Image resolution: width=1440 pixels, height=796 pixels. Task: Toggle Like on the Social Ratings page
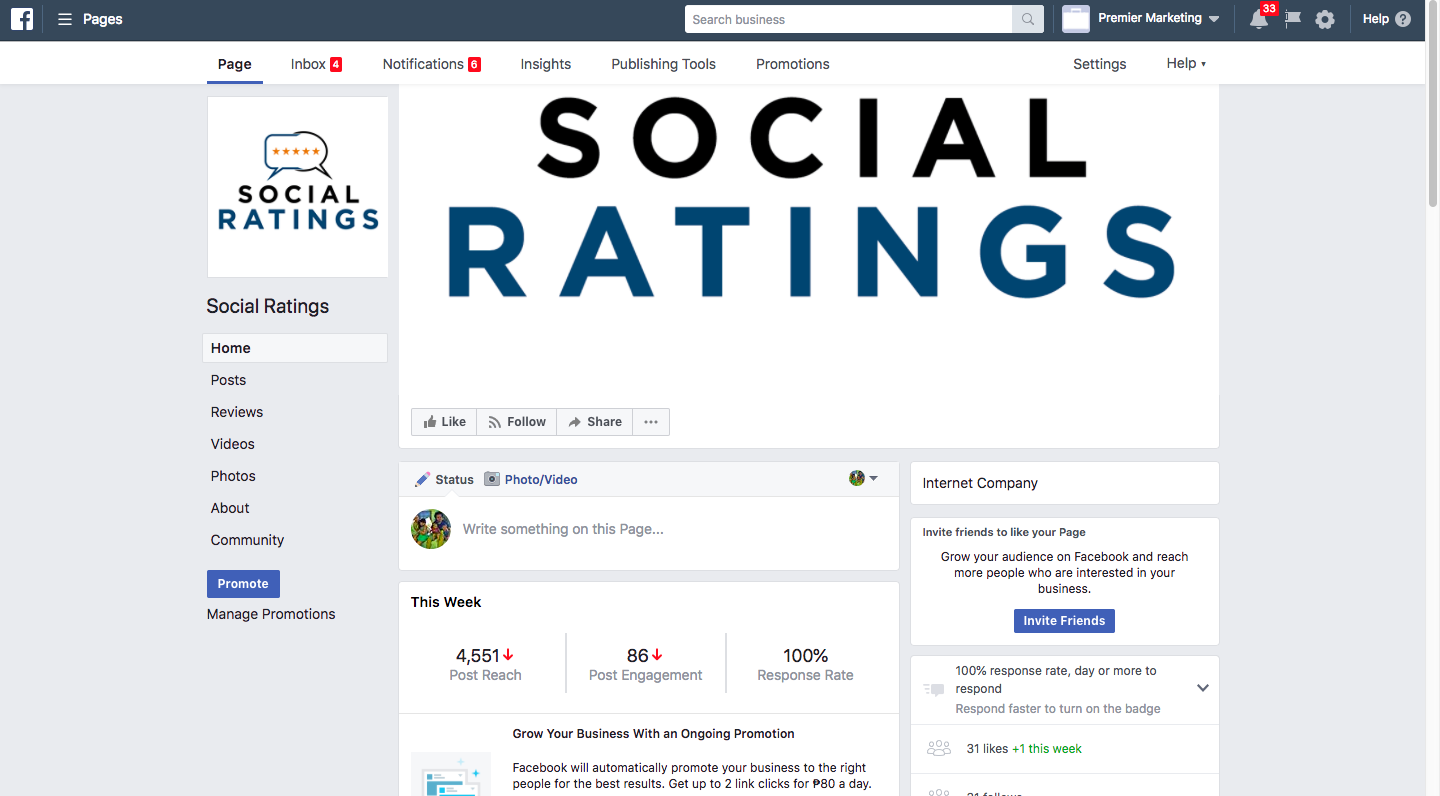(x=443, y=421)
